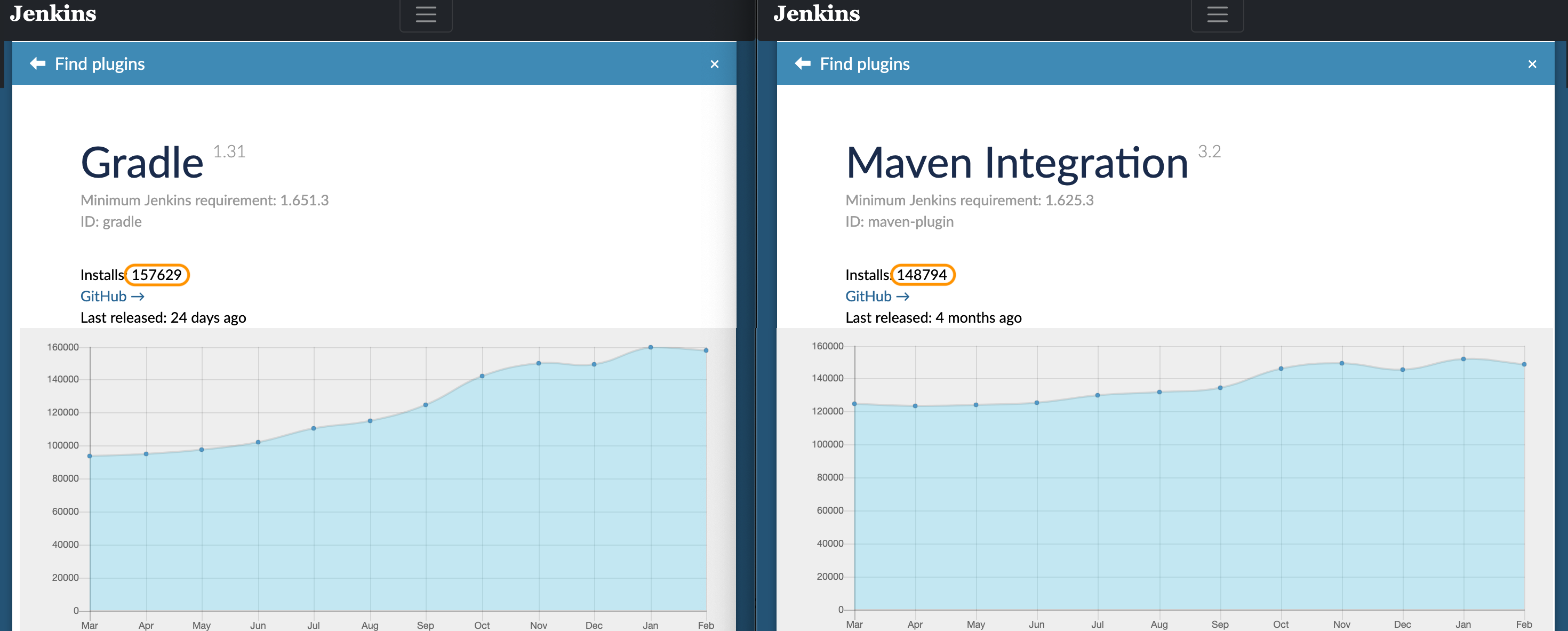Click Maven Integration version number 3.2
The height and width of the screenshot is (631, 1568).
click(1209, 151)
